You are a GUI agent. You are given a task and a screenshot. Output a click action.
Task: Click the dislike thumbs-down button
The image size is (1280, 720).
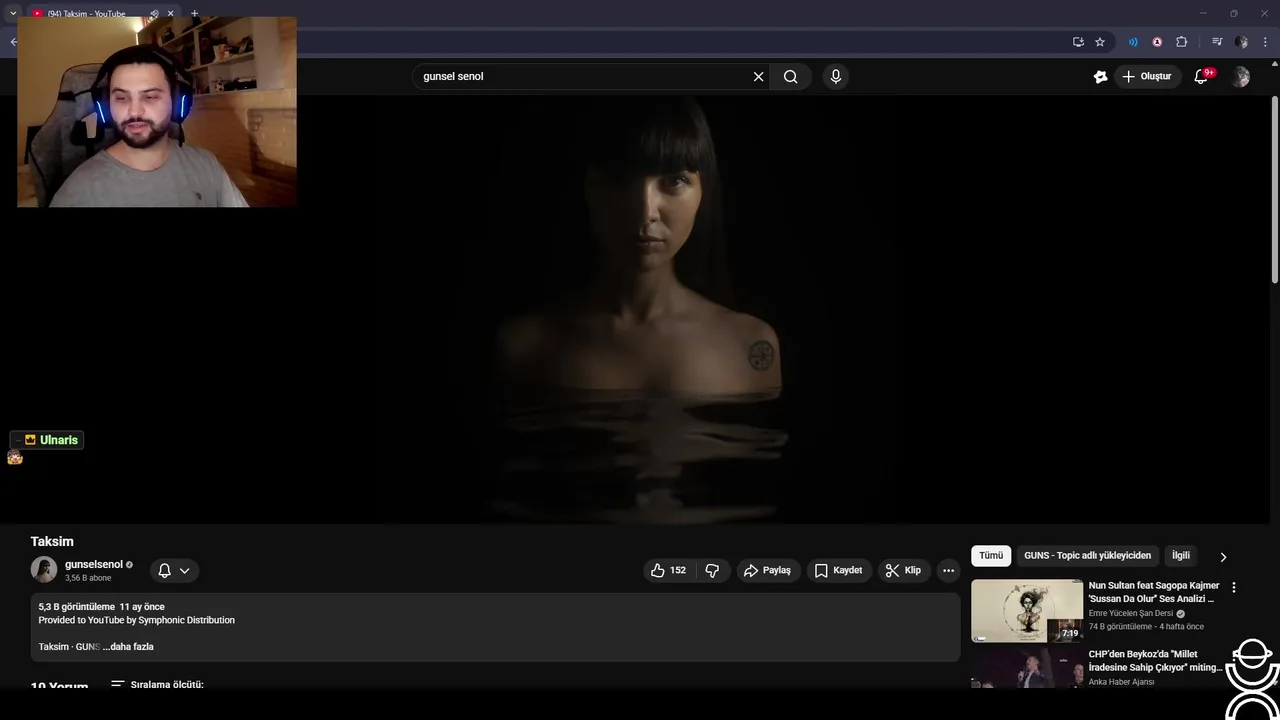coord(712,570)
